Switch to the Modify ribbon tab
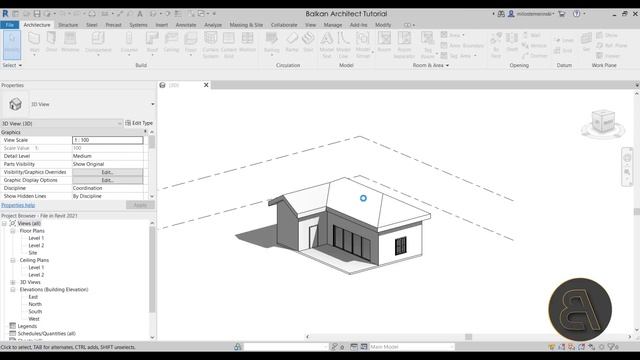This screenshot has width=640, height=360. point(383,25)
